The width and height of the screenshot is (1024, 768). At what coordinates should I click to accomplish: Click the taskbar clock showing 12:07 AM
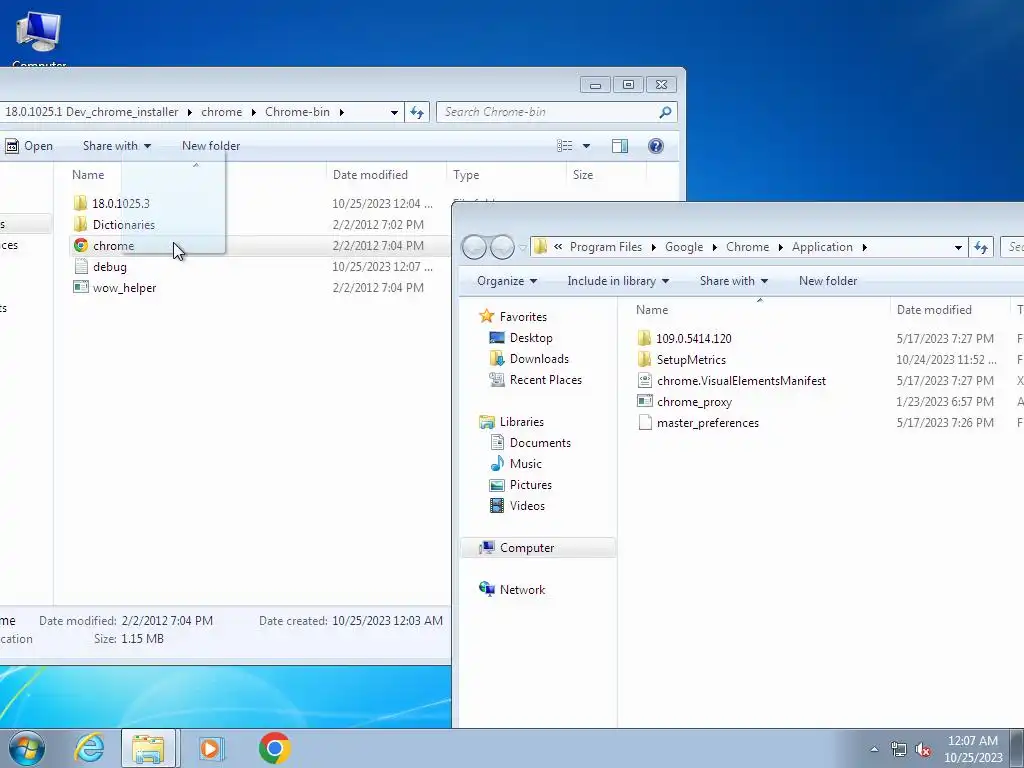coord(973,749)
